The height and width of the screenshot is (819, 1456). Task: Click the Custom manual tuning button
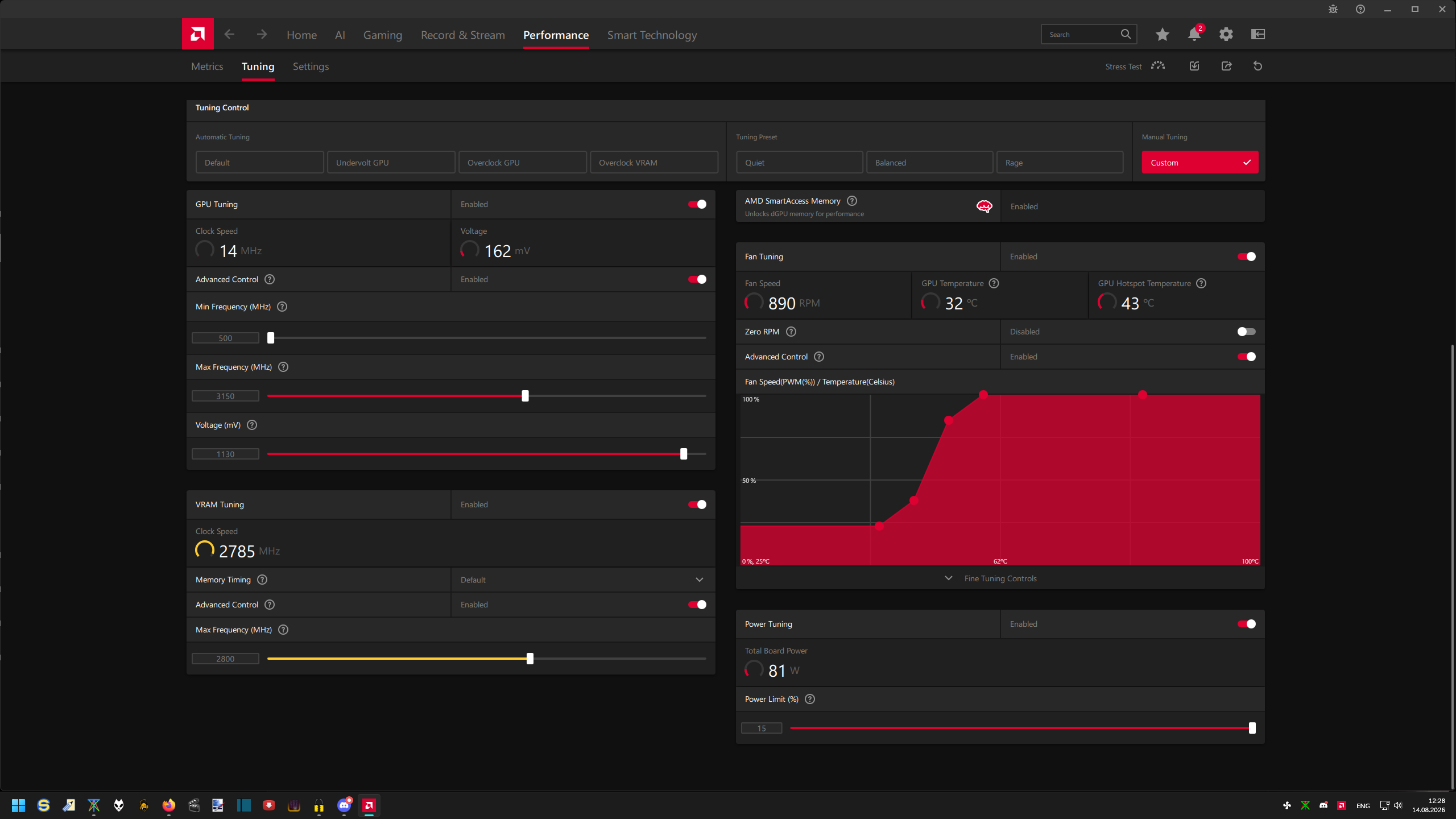tap(1200, 162)
